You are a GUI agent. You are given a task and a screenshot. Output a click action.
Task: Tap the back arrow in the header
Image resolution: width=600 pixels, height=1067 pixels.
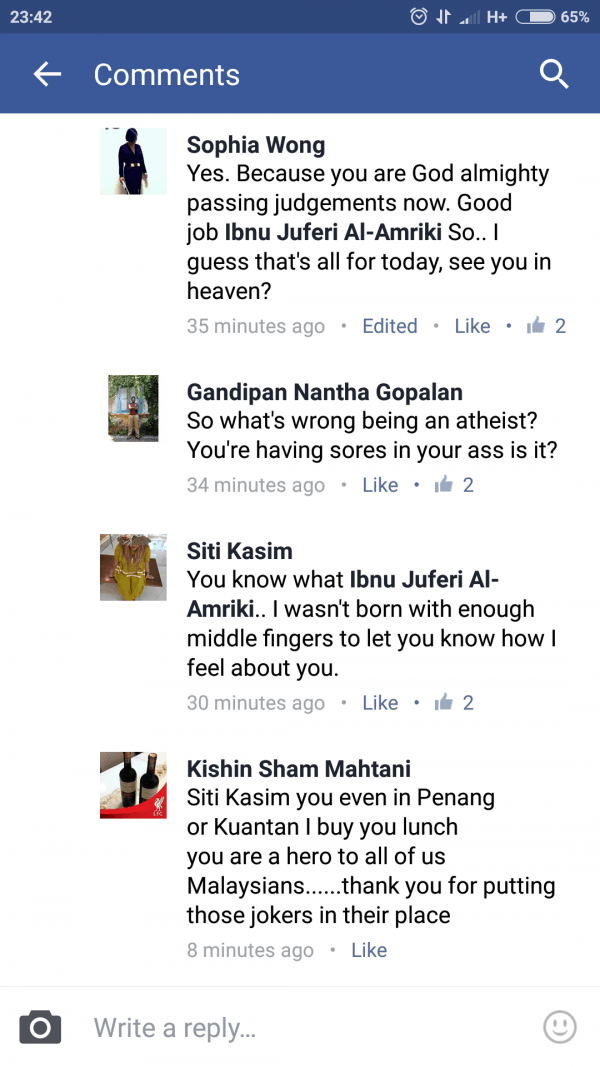click(x=47, y=74)
